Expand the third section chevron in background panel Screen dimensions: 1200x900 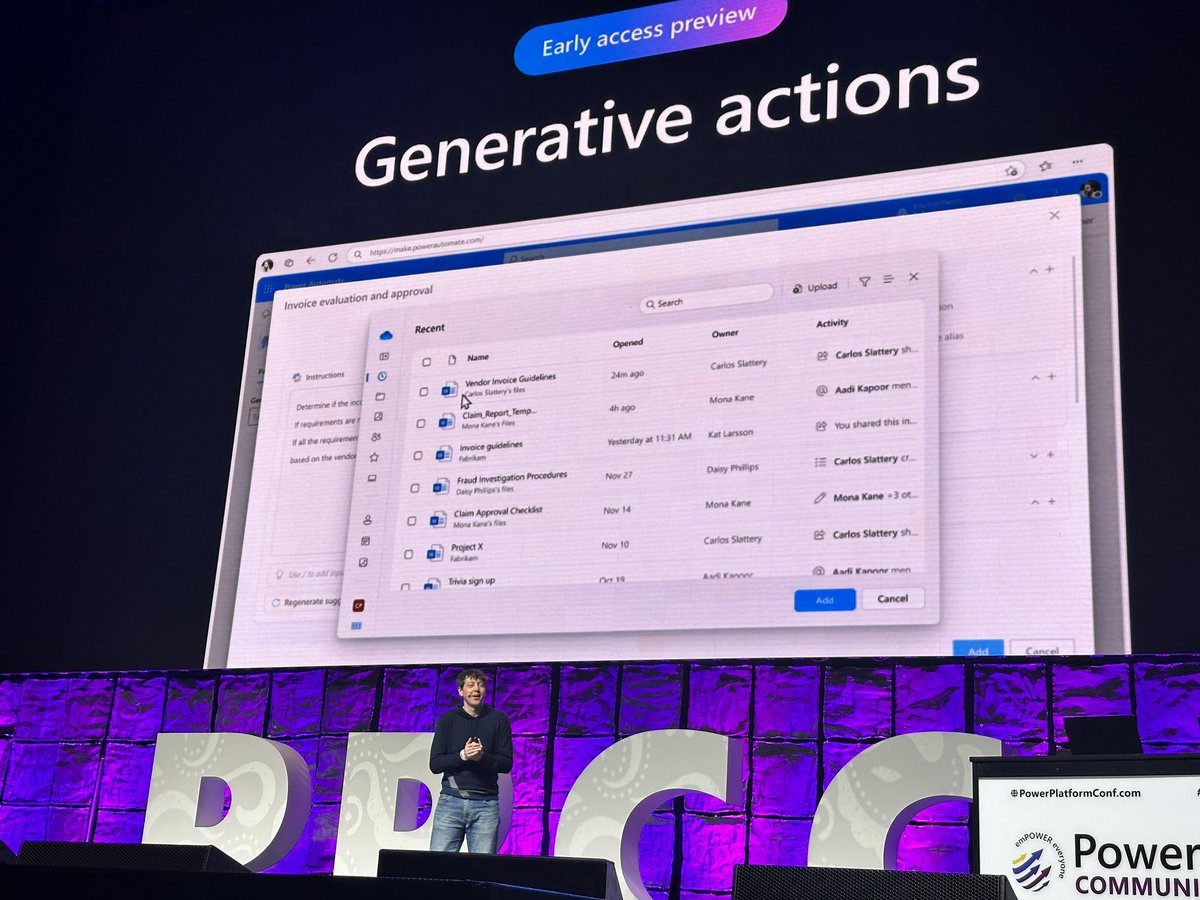tap(1035, 455)
